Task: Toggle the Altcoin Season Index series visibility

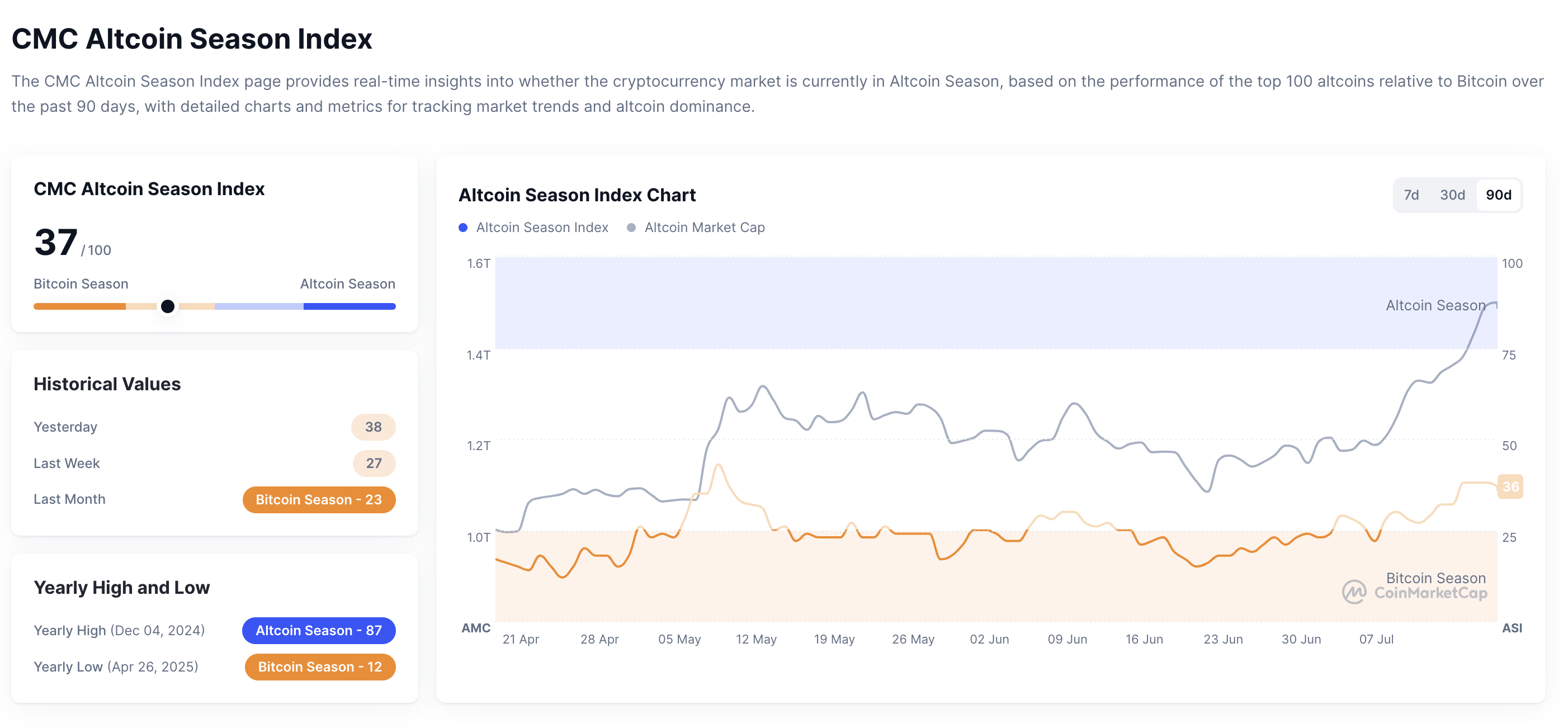Action: click(x=542, y=227)
